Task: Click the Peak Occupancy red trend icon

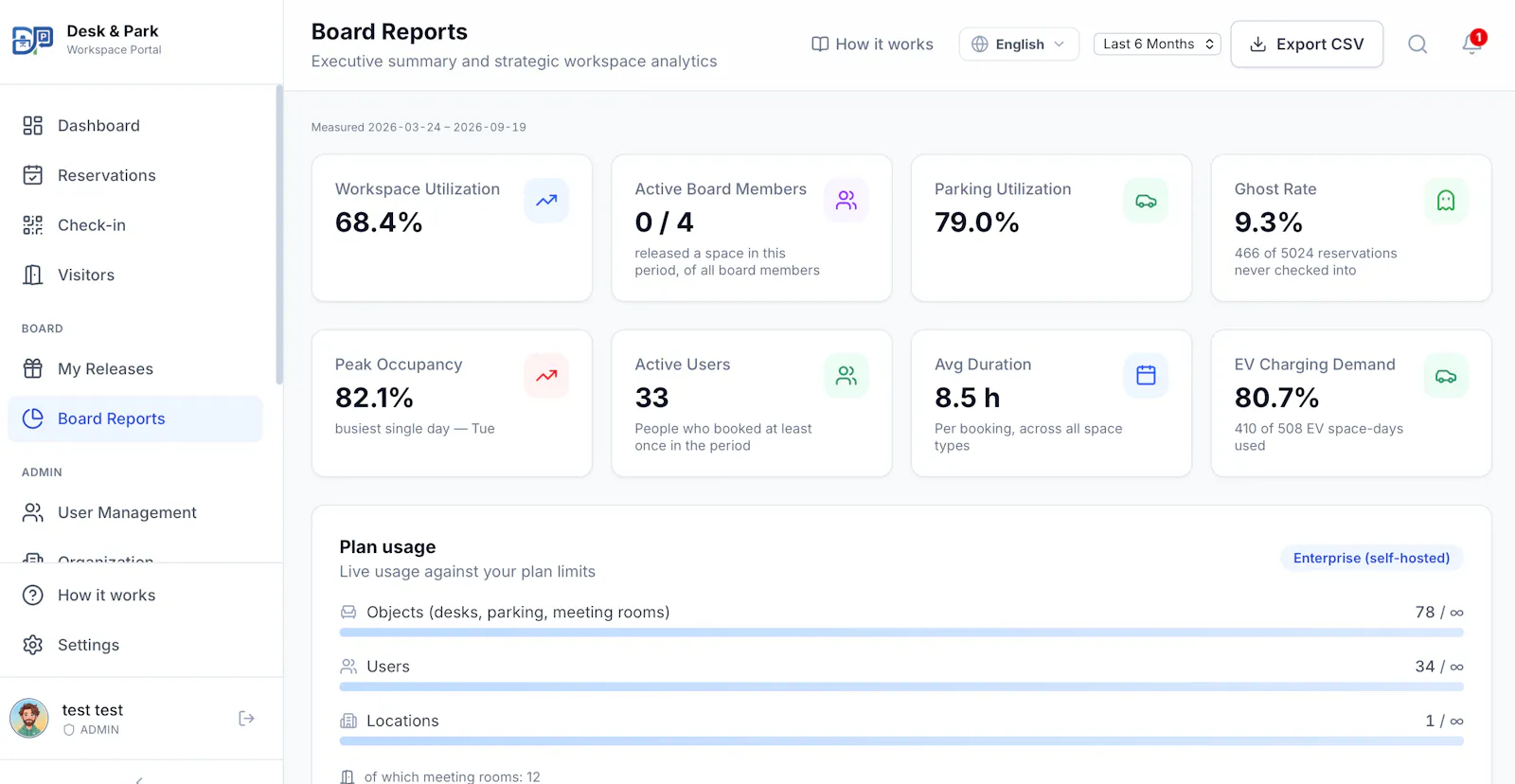Action: (x=546, y=376)
